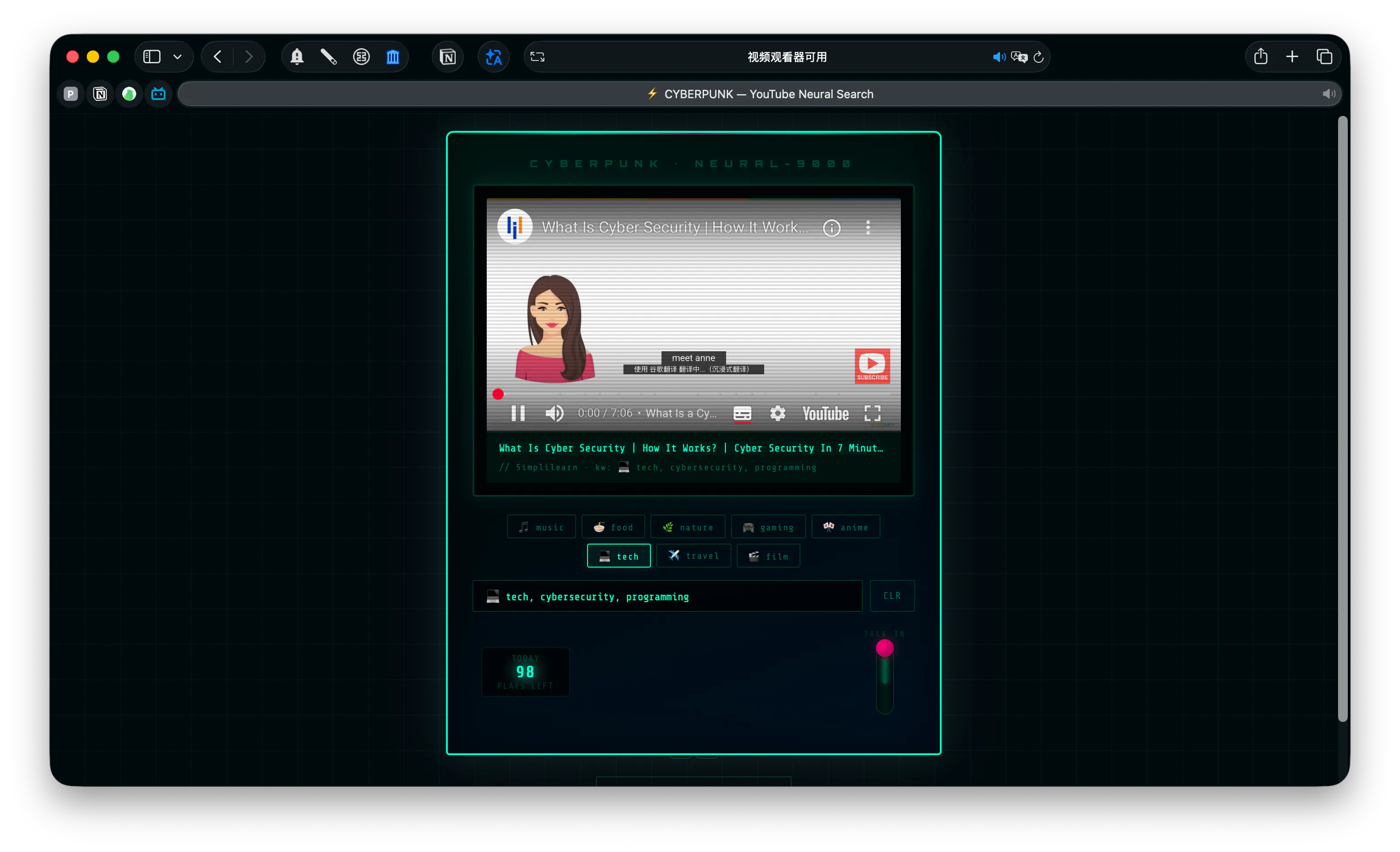Click the CYBERPUNK NEURAL-9000 header text
1400x852 pixels.
coord(690,164)
